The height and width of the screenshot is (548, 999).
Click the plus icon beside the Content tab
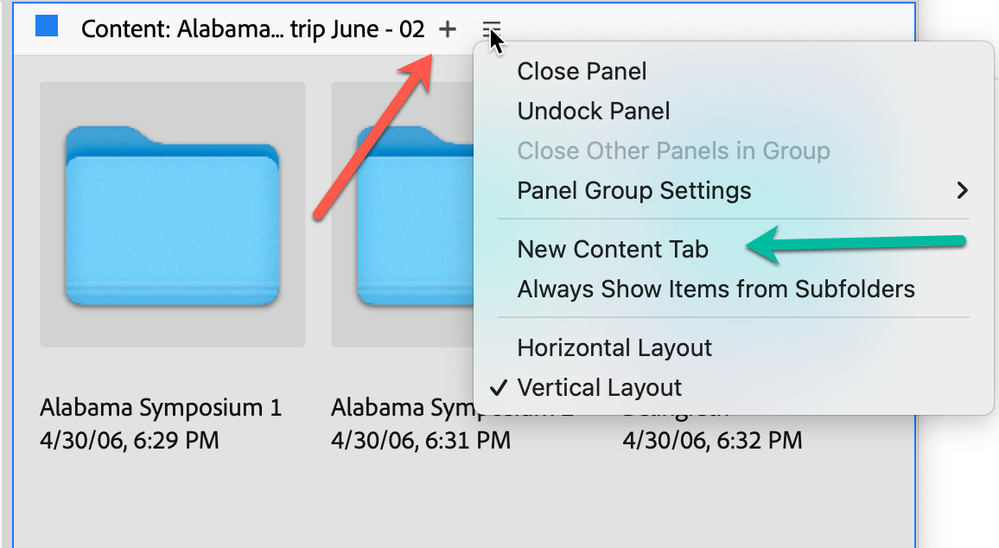click(447, 29)
